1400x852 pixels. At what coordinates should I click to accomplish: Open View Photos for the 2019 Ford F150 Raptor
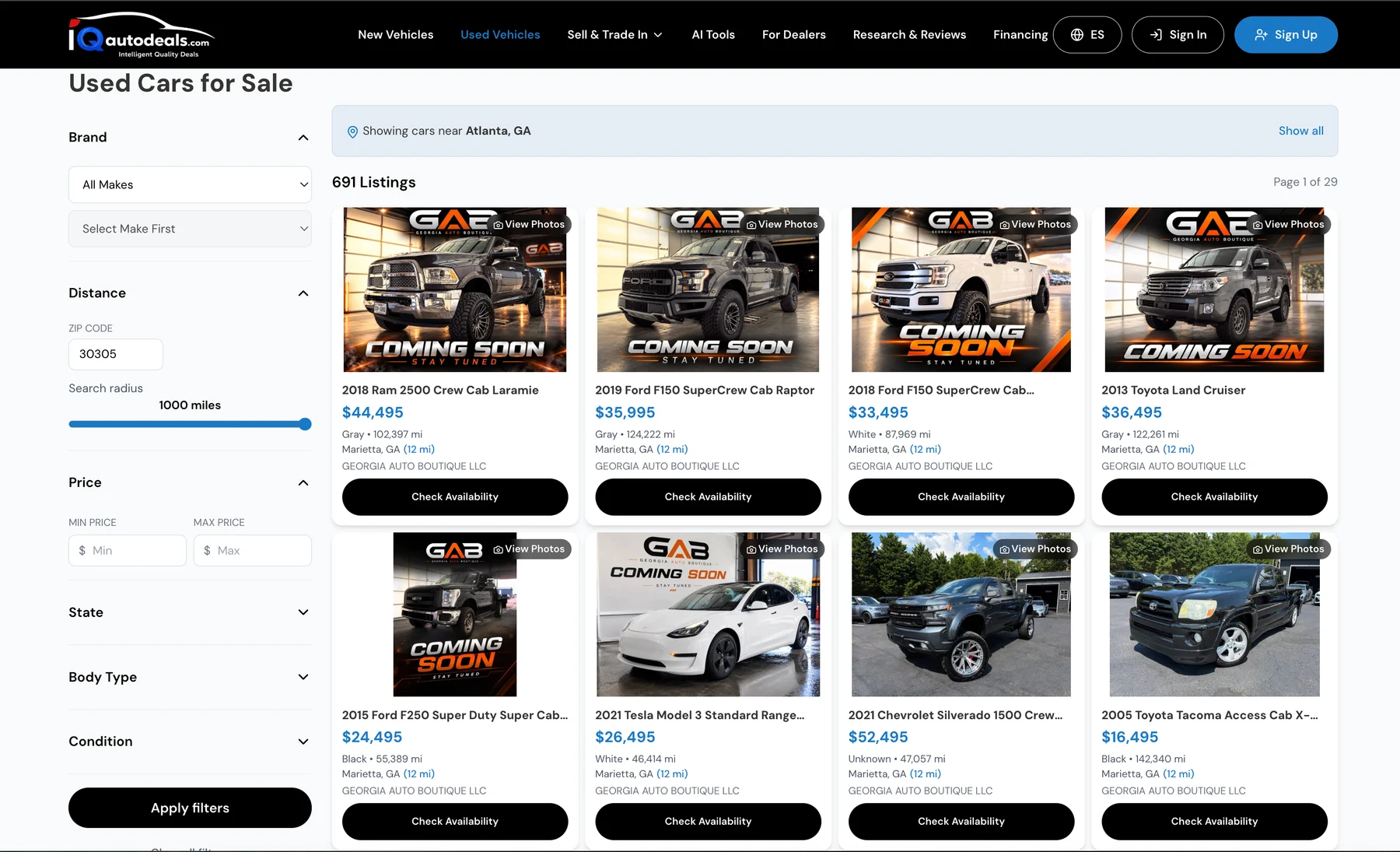(782, 224)
